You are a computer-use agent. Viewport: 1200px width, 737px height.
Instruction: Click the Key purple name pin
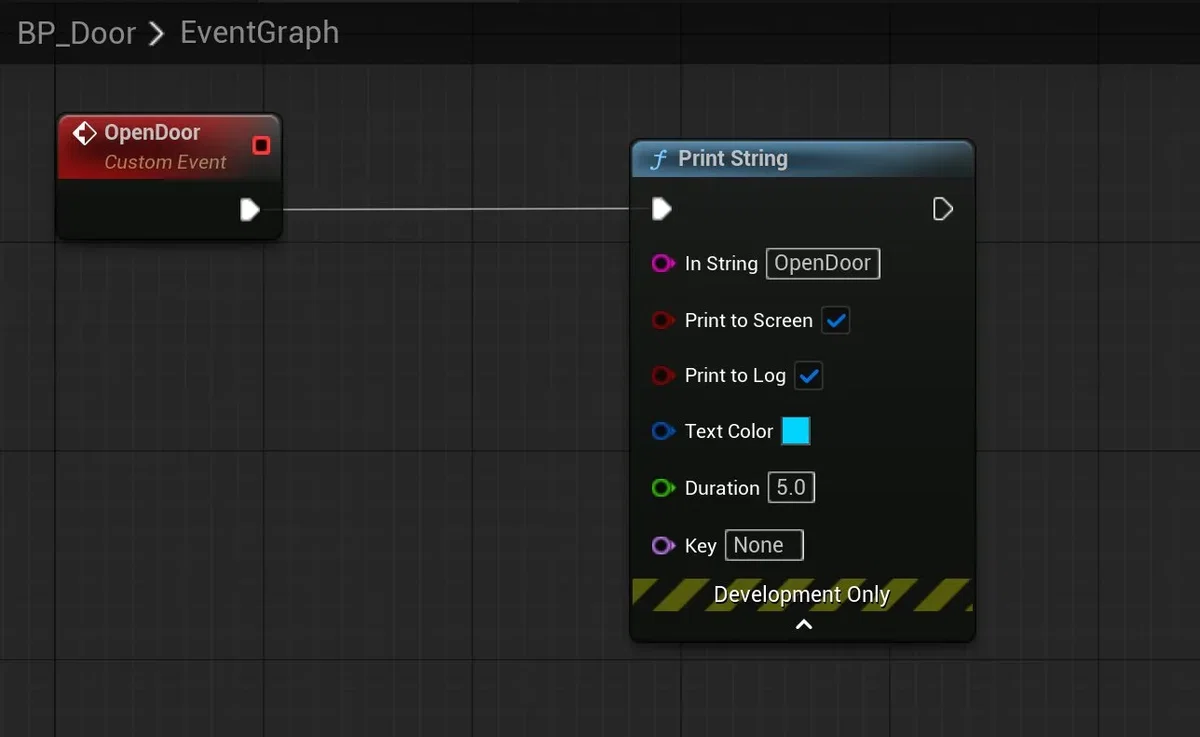pos(663,545)
